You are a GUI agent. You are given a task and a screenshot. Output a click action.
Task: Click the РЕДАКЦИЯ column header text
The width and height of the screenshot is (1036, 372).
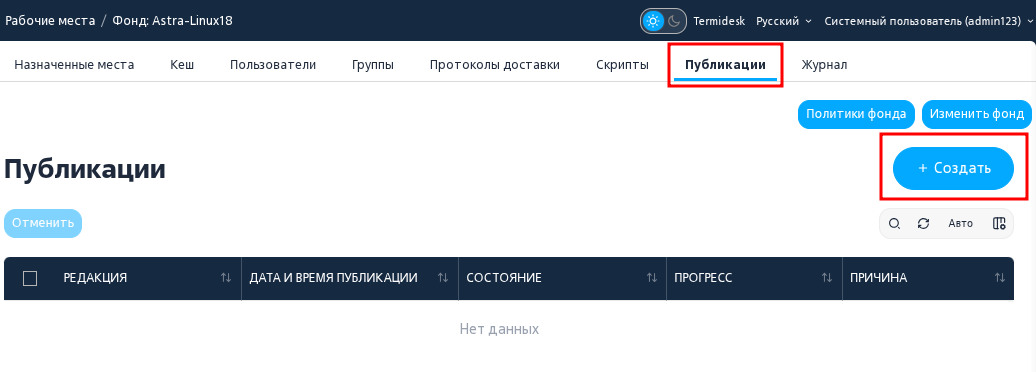pyautogui.click(x=95, y=278)
